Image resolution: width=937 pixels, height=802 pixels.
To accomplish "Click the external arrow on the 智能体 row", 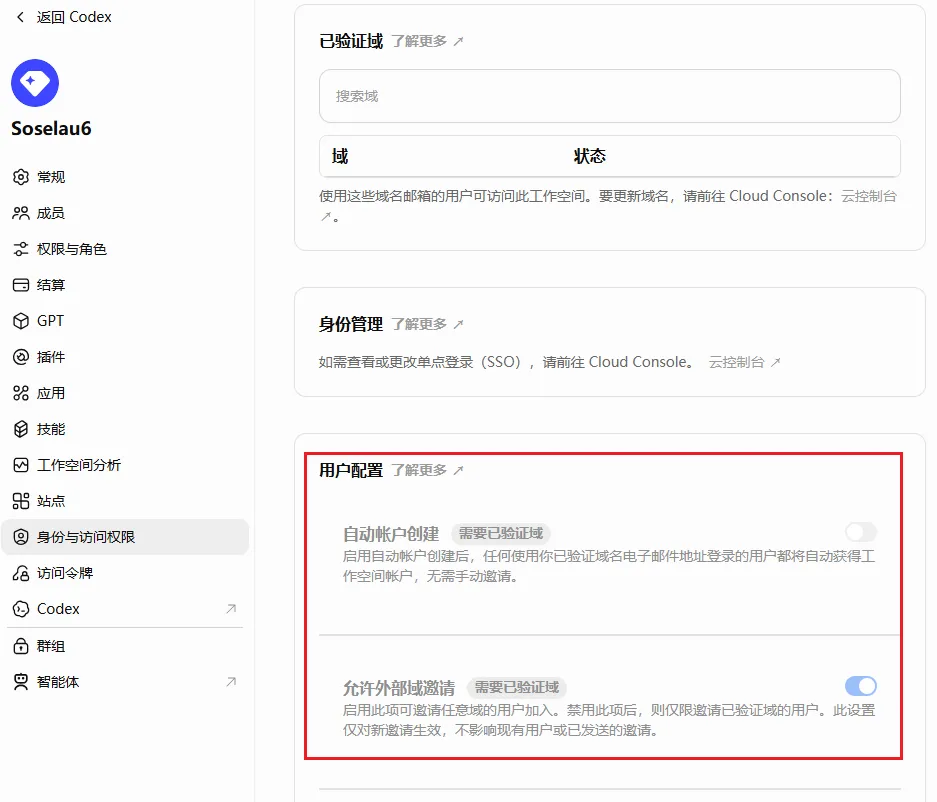I will point(231,681).
